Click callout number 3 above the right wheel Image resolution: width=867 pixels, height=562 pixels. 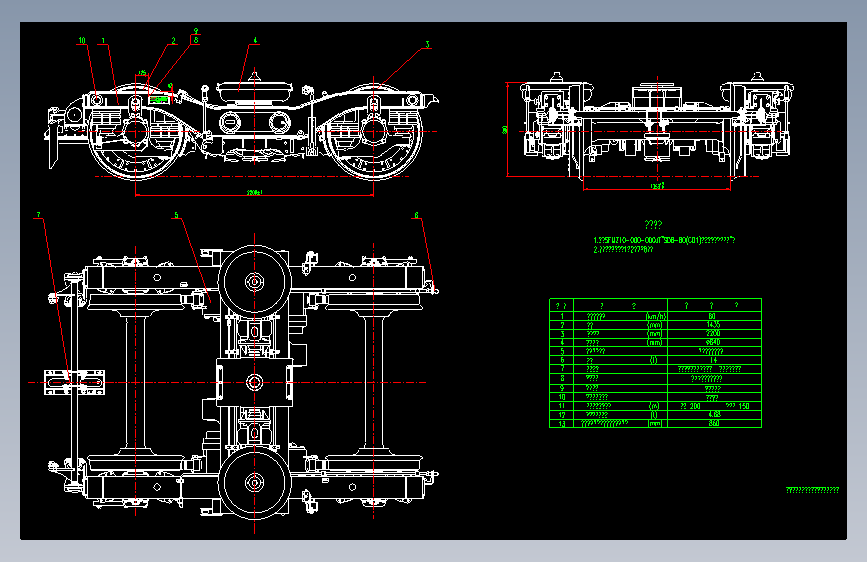(427, 44)
